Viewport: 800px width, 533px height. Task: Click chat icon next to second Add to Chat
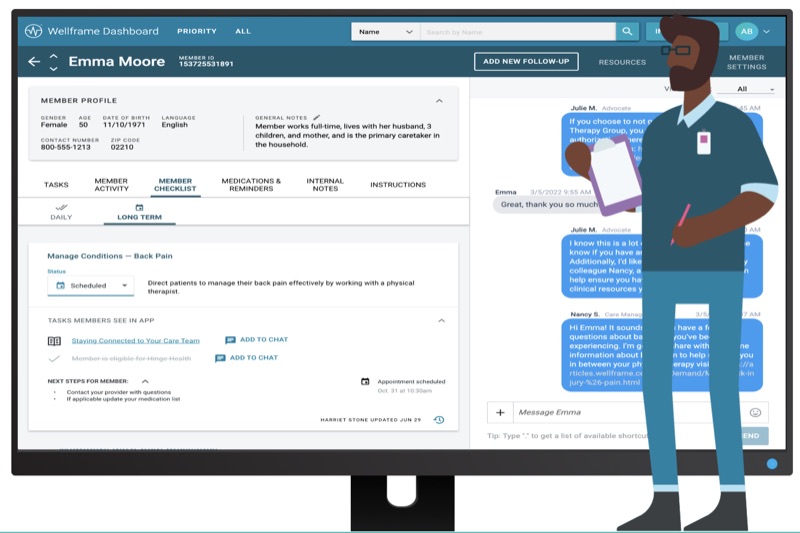(x=220, y=358)
